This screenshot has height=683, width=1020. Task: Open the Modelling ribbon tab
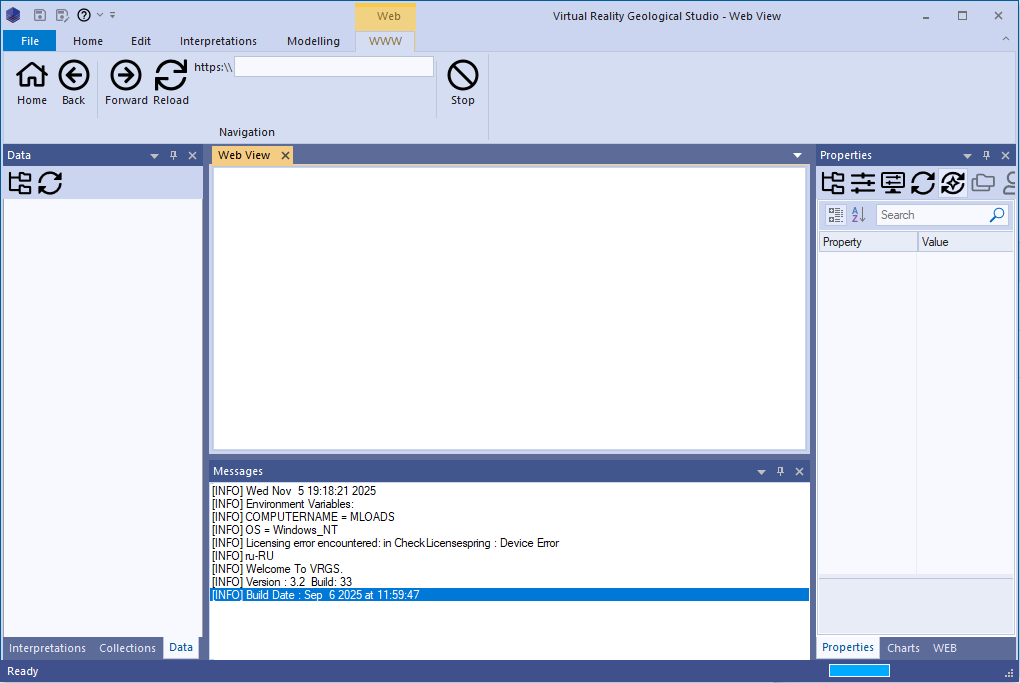(x=313, y=41)
